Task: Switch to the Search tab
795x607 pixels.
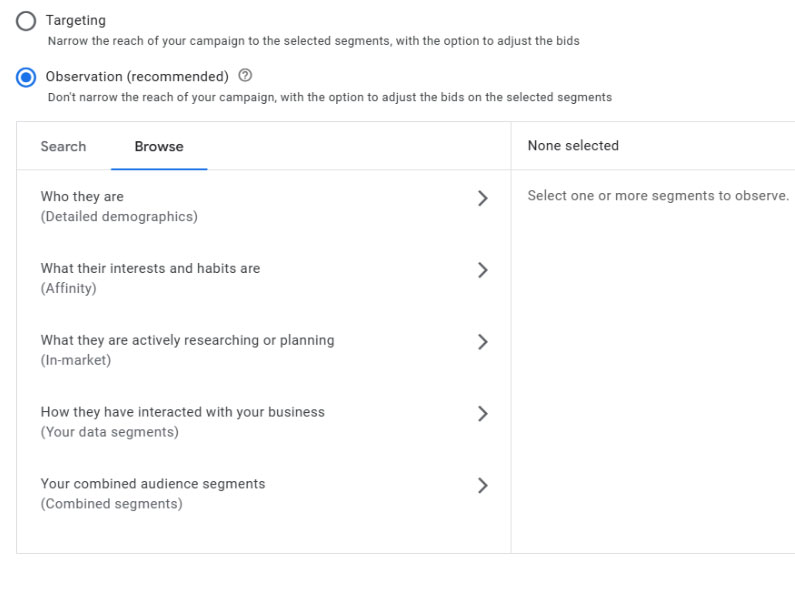Action: [63, 146]
